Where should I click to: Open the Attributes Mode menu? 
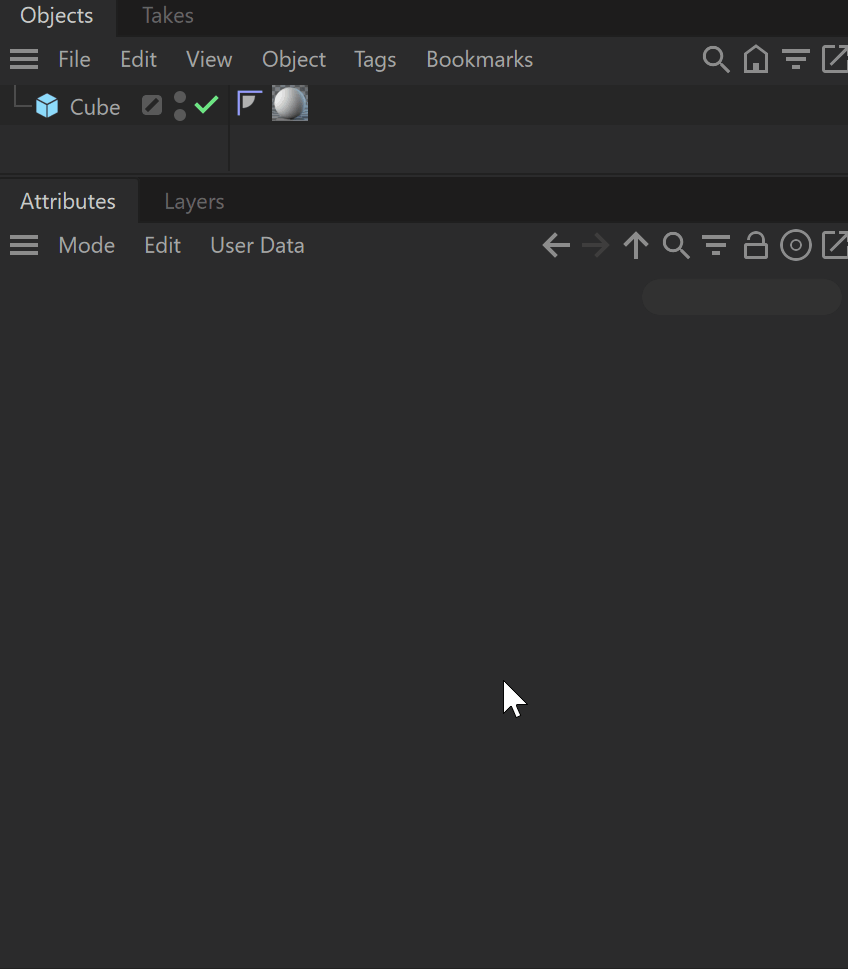click(x=87, y=245)
